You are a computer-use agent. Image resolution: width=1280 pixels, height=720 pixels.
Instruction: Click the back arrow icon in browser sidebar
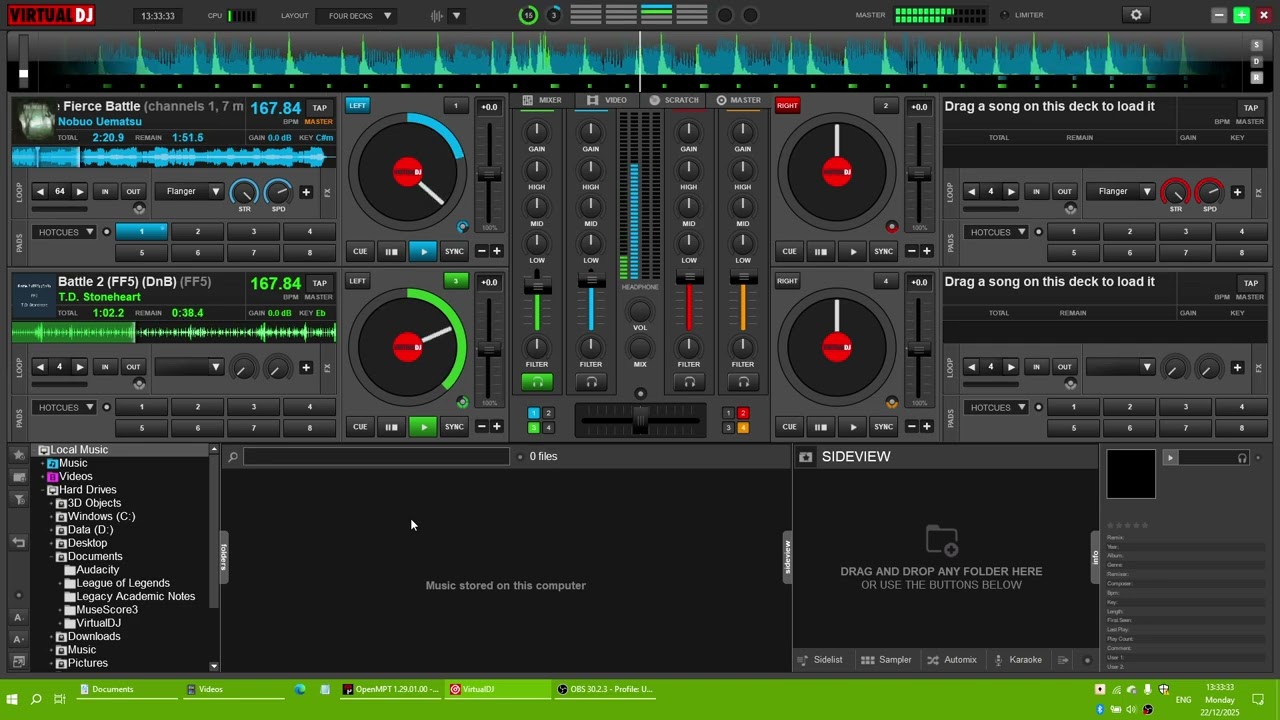coord(18,542)
